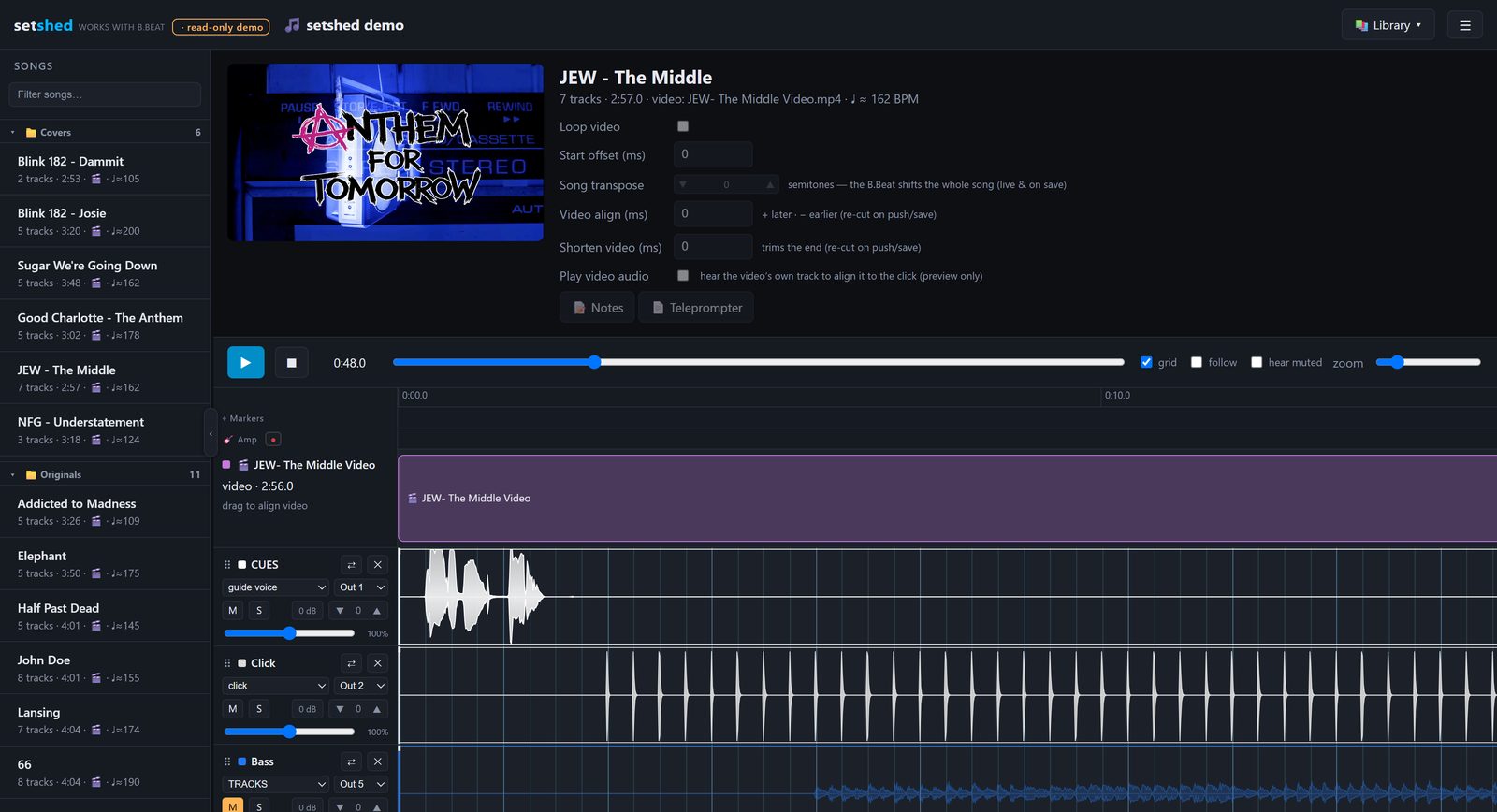Remove the CUES track with its X icon
The image size is (1497, 812).
coord(377,565)
